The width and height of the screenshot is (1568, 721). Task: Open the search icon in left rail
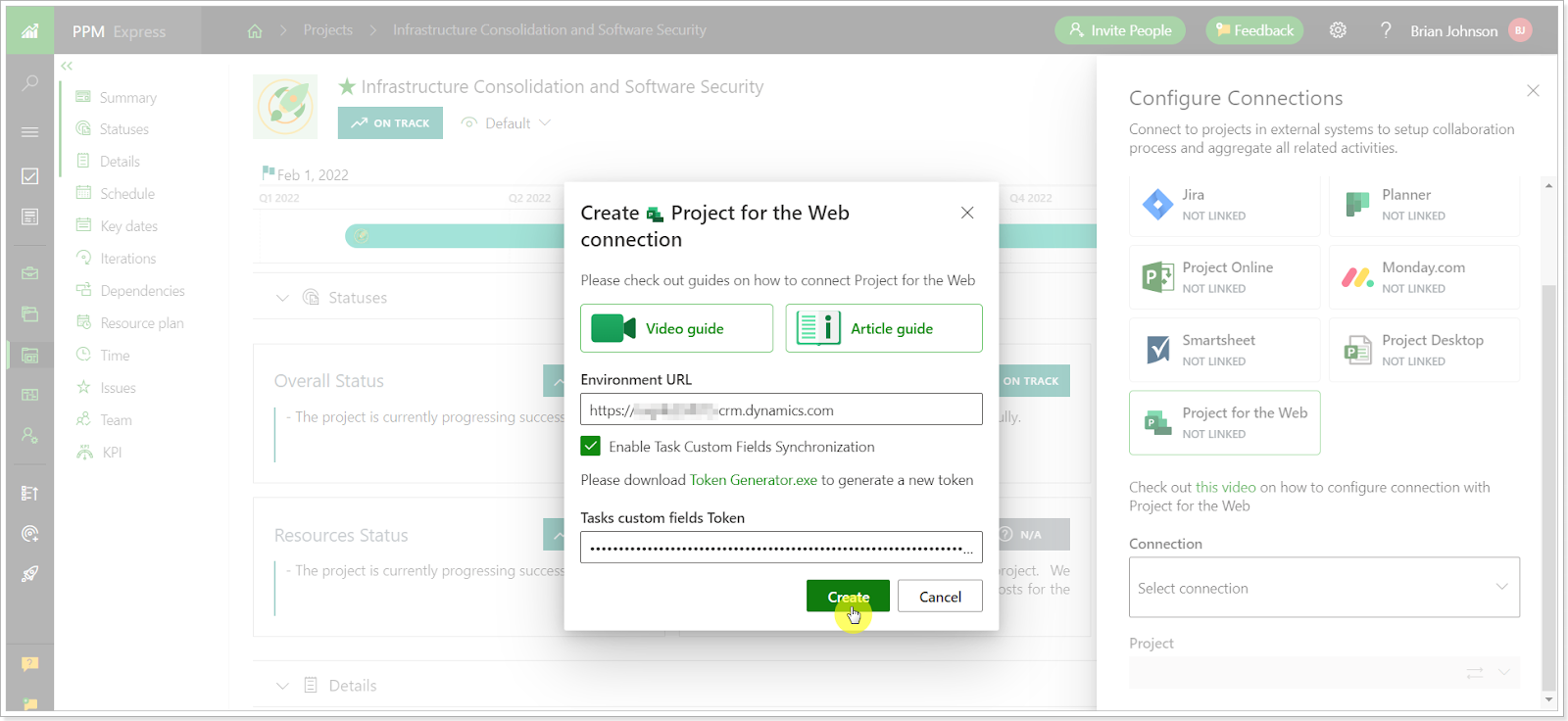click(x=29, y=83)
